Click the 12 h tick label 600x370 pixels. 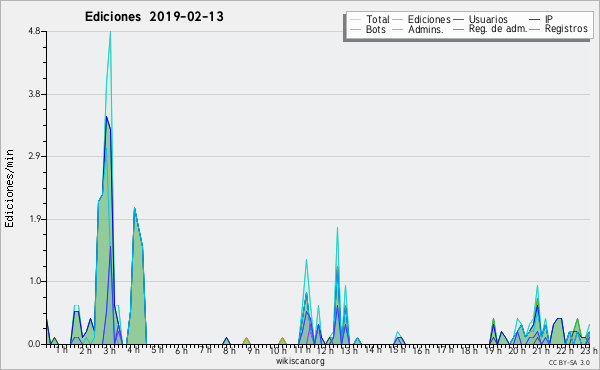tap(324, 351)
